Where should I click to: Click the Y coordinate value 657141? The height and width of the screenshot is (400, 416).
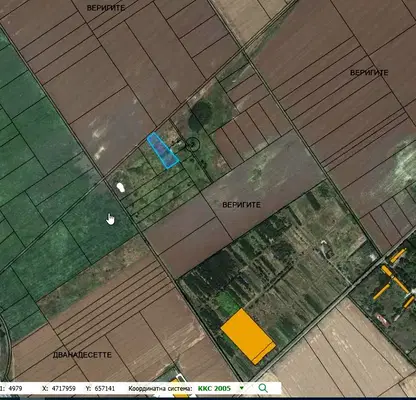coord(105,388)
